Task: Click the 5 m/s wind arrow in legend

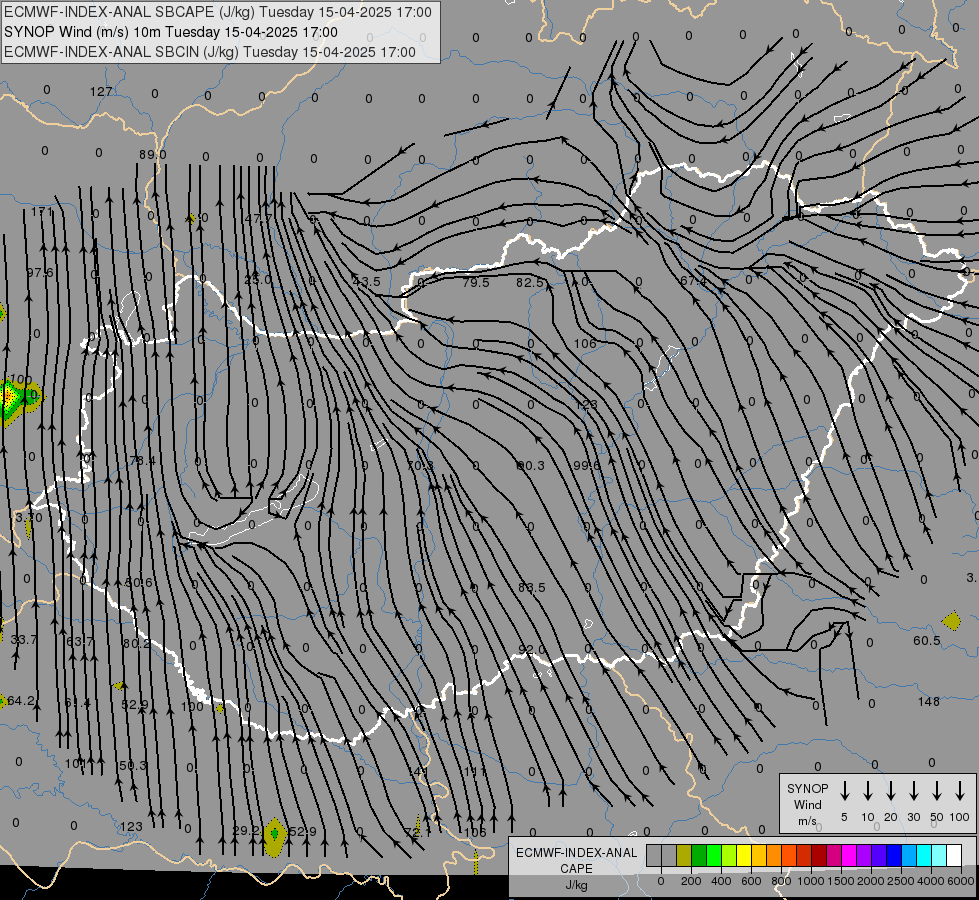Action: [x=845, y=791]
